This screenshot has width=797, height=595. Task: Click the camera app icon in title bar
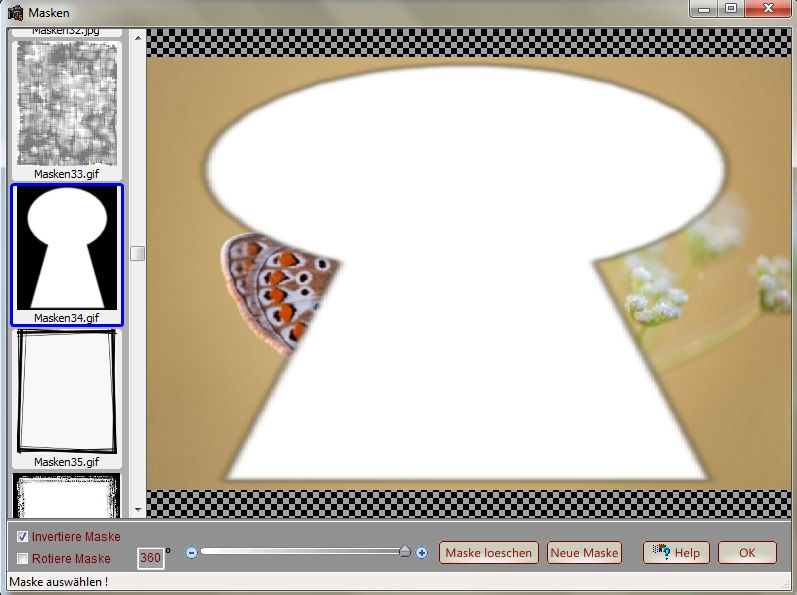(x=15, y=12)
